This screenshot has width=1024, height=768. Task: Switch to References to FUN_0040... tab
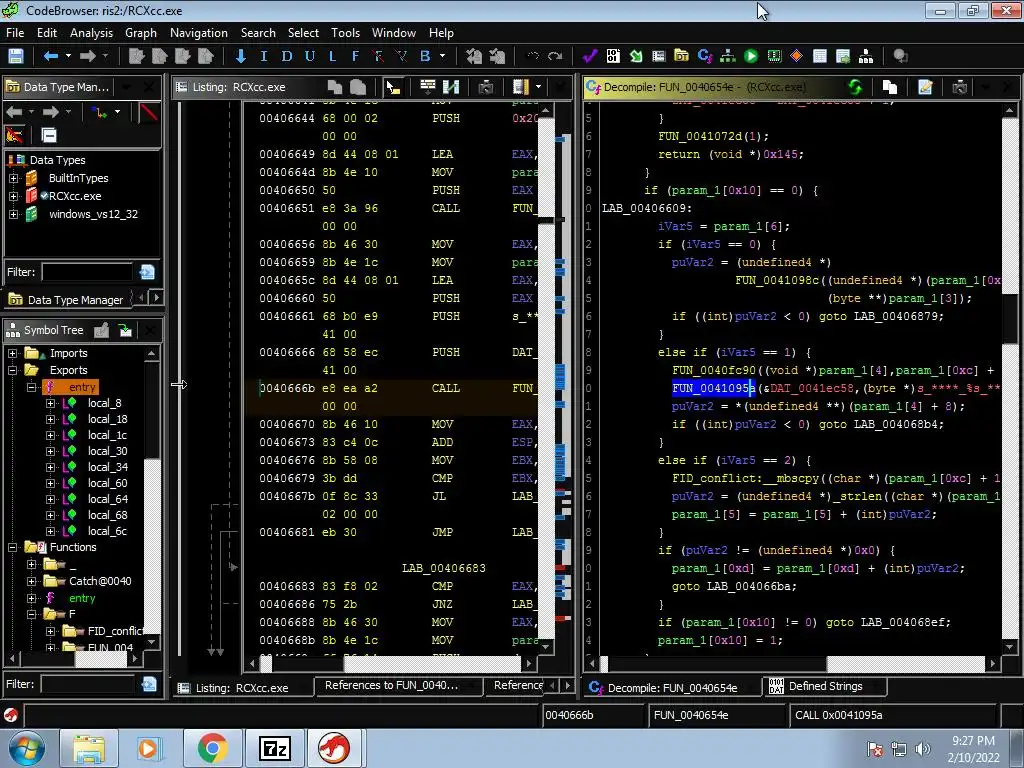[397, 686]
